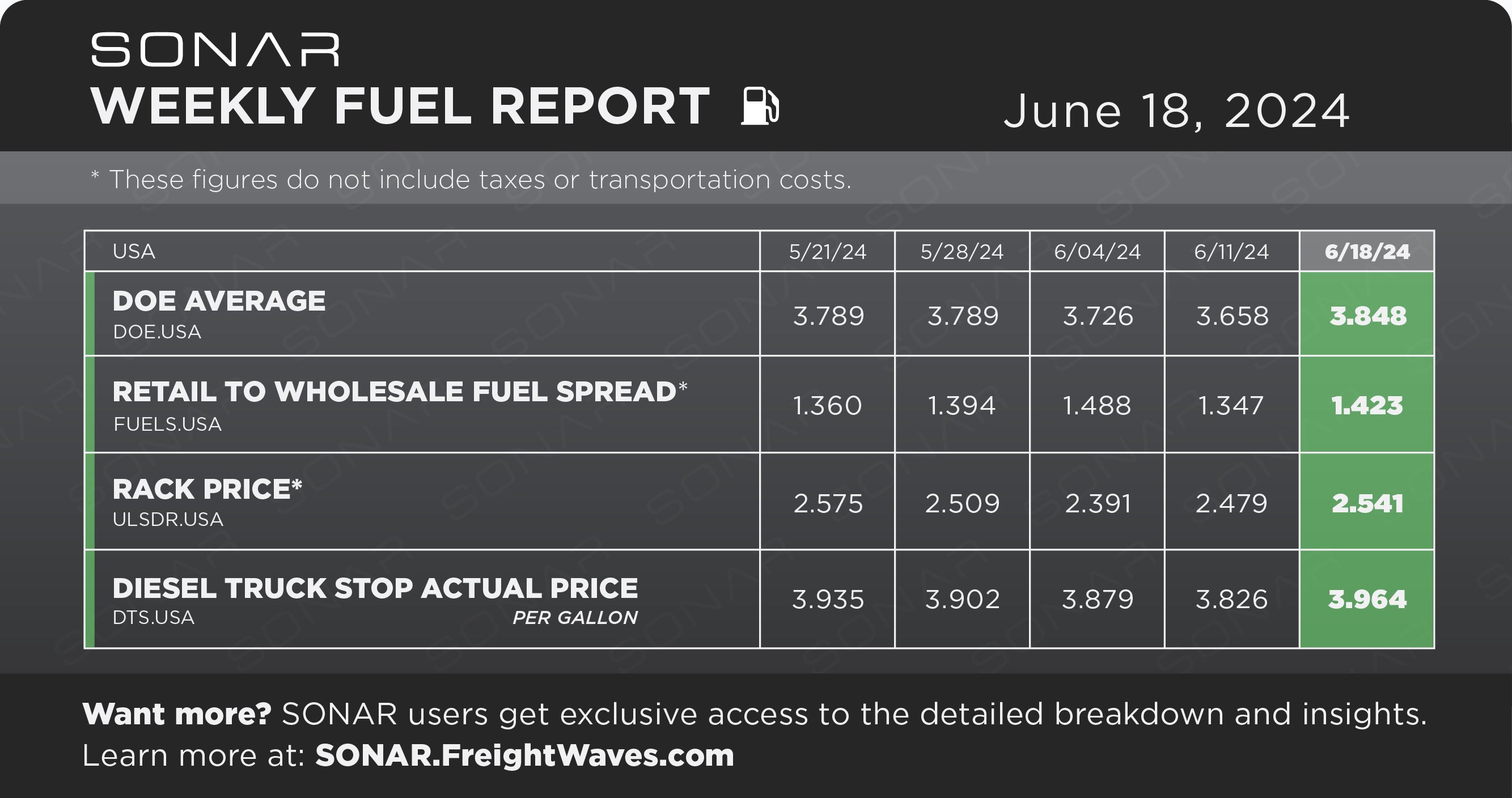Click the highlighted DOE Average value 3.848

pos(1367,316)
